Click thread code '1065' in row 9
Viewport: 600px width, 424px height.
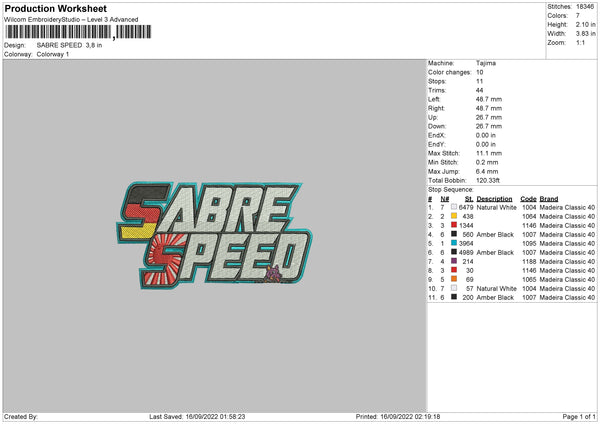point(529,279)
